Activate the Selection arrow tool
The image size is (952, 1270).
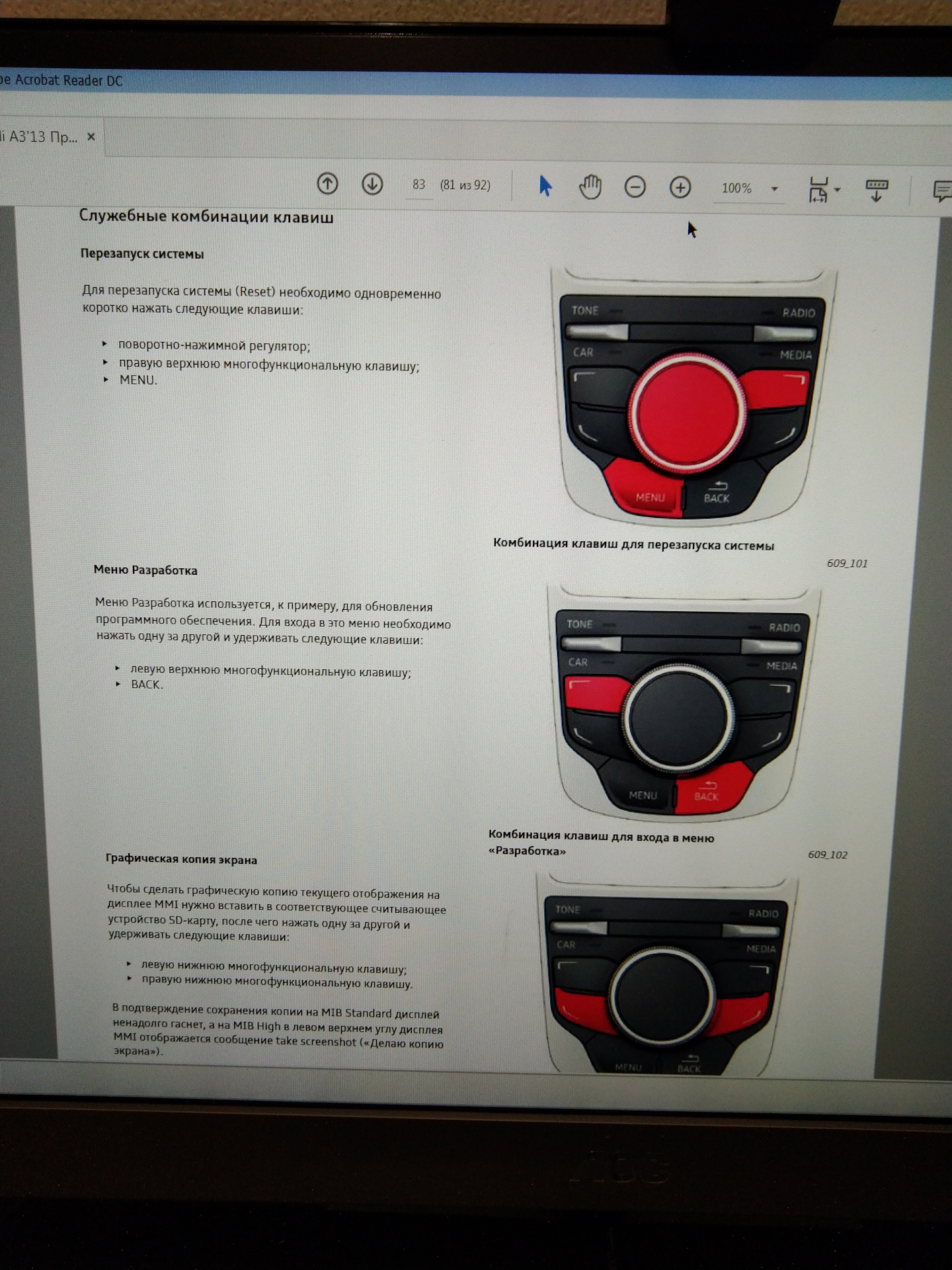pos(545,187)
